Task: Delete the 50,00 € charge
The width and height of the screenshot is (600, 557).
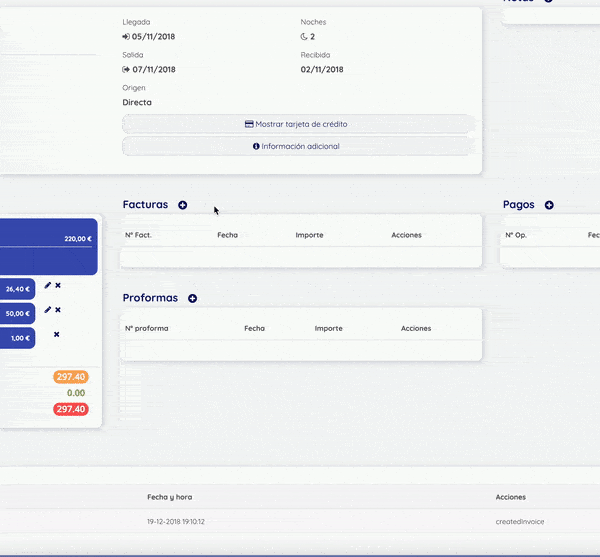Action: click(x=58, y=310)
